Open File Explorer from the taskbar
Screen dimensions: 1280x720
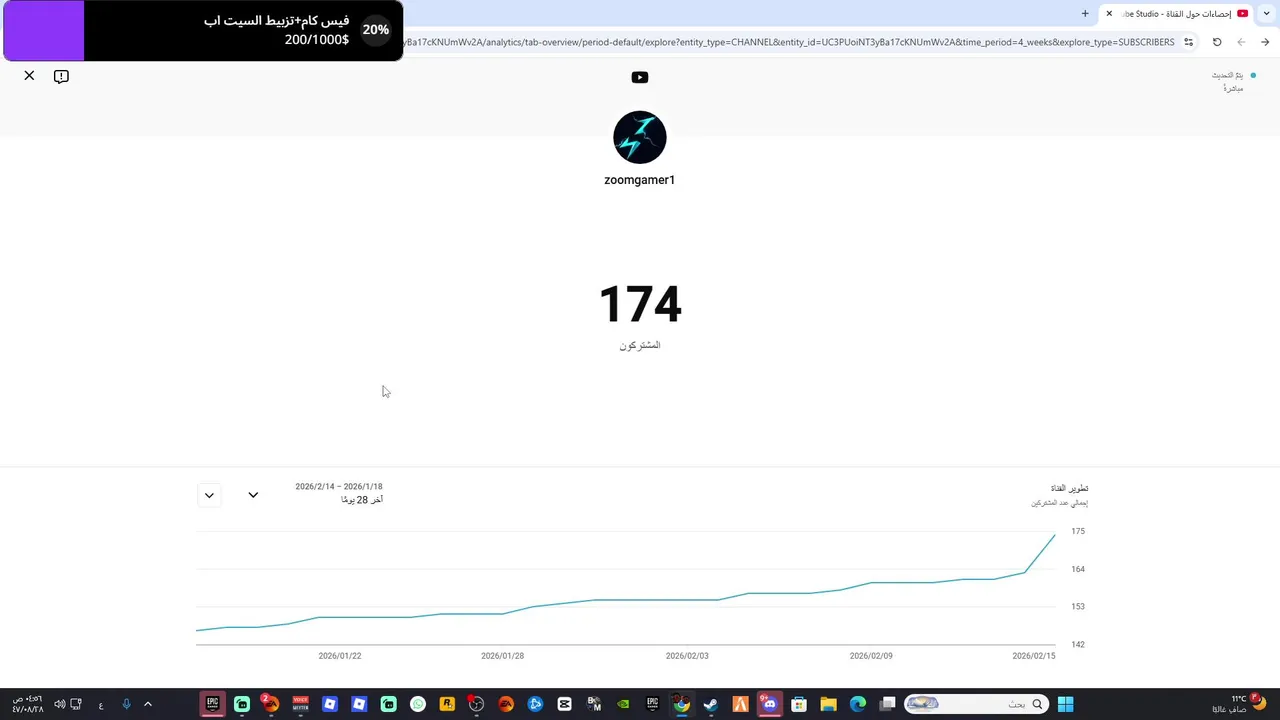click(x=828, y=704)
